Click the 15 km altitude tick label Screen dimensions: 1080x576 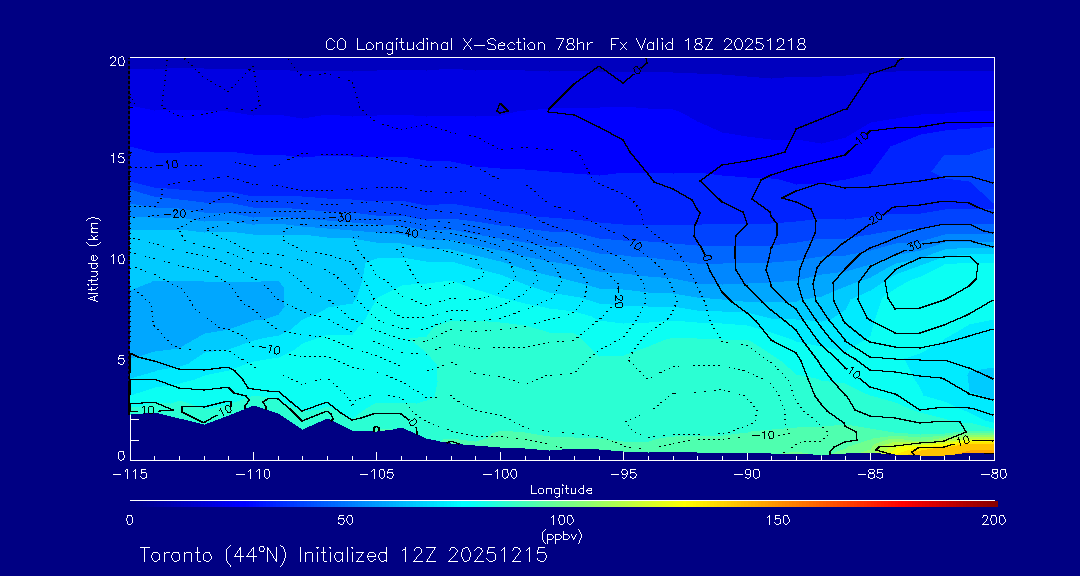click(116, 159)
